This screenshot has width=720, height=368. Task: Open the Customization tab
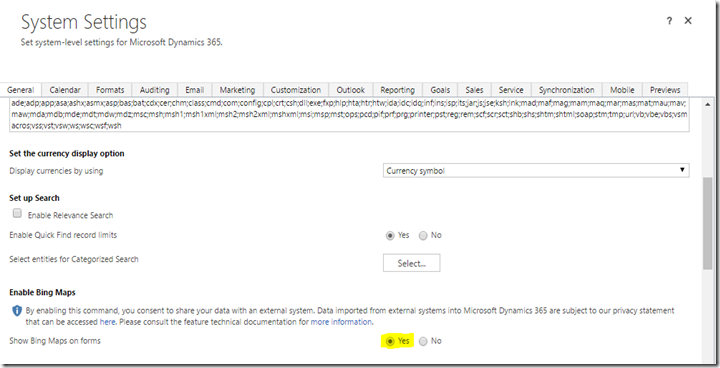click(x=296, y=90)
